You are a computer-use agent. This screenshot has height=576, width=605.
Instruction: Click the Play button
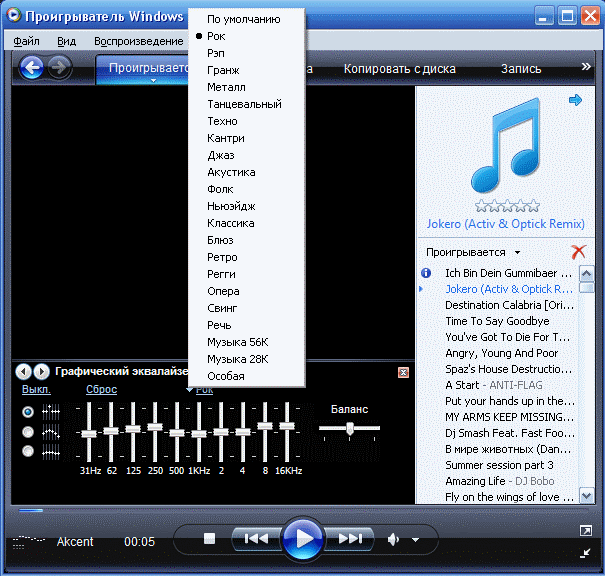click(301, 540)
